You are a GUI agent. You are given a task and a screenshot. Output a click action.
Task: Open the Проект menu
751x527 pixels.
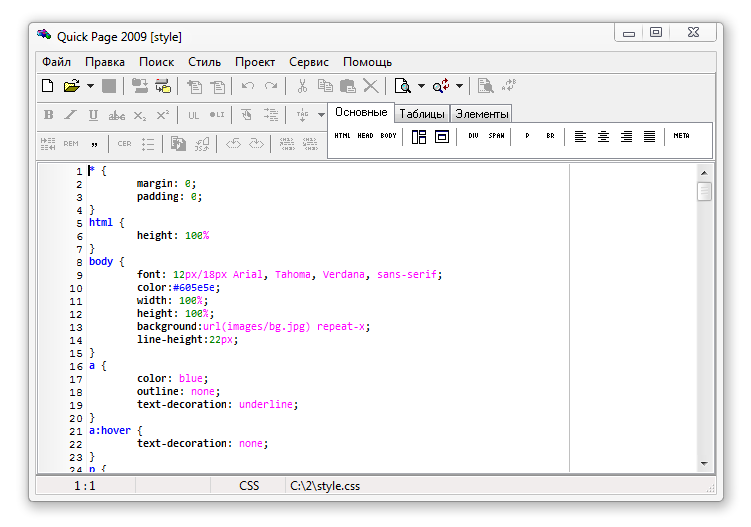(x=255, y=62)
